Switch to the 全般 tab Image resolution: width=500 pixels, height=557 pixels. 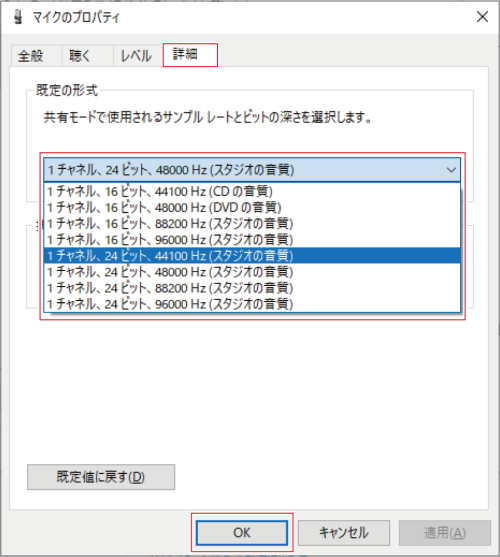coord(31,56)
